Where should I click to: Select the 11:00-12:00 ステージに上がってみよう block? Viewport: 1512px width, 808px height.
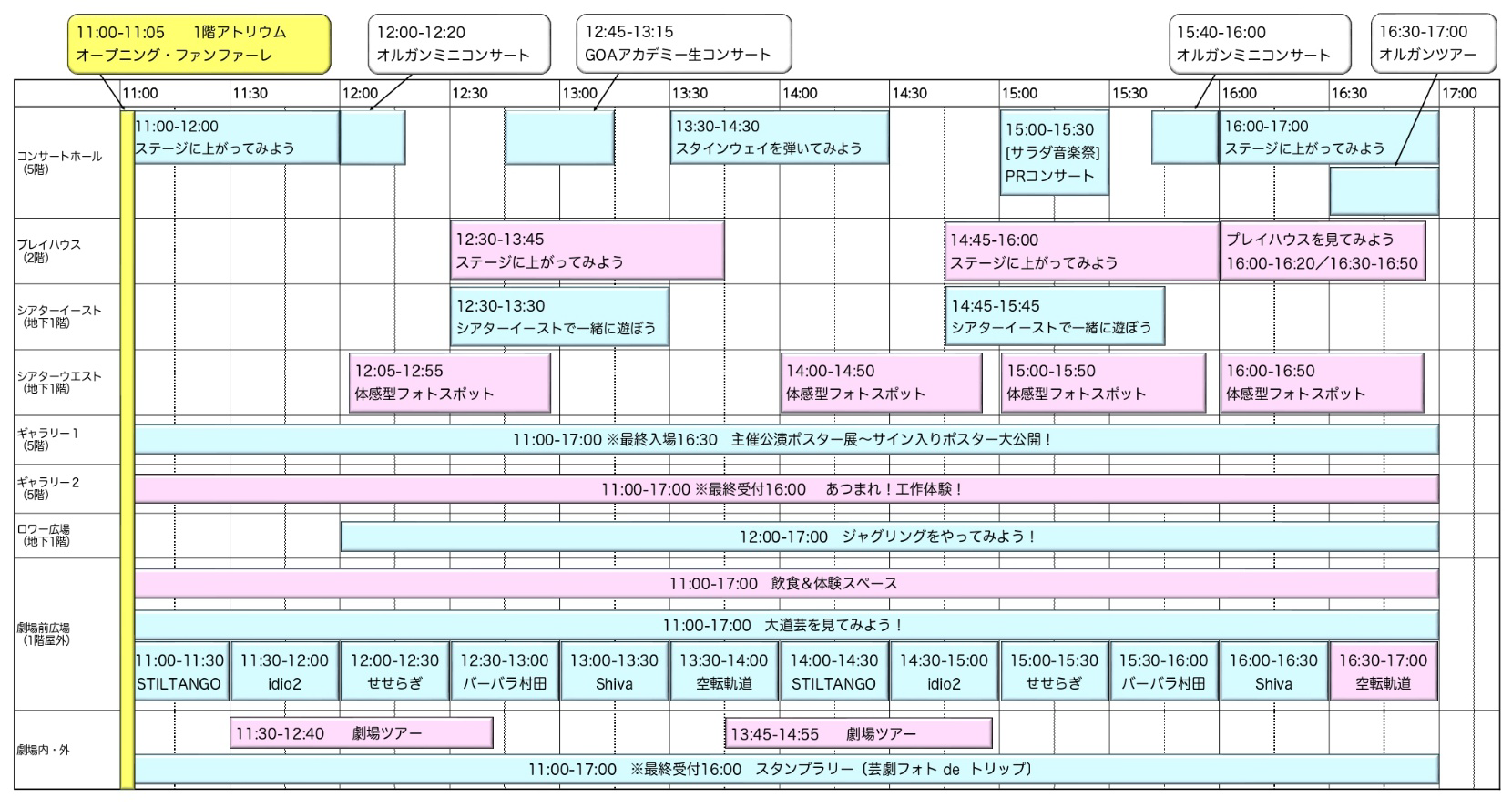[x=237, y=138]
